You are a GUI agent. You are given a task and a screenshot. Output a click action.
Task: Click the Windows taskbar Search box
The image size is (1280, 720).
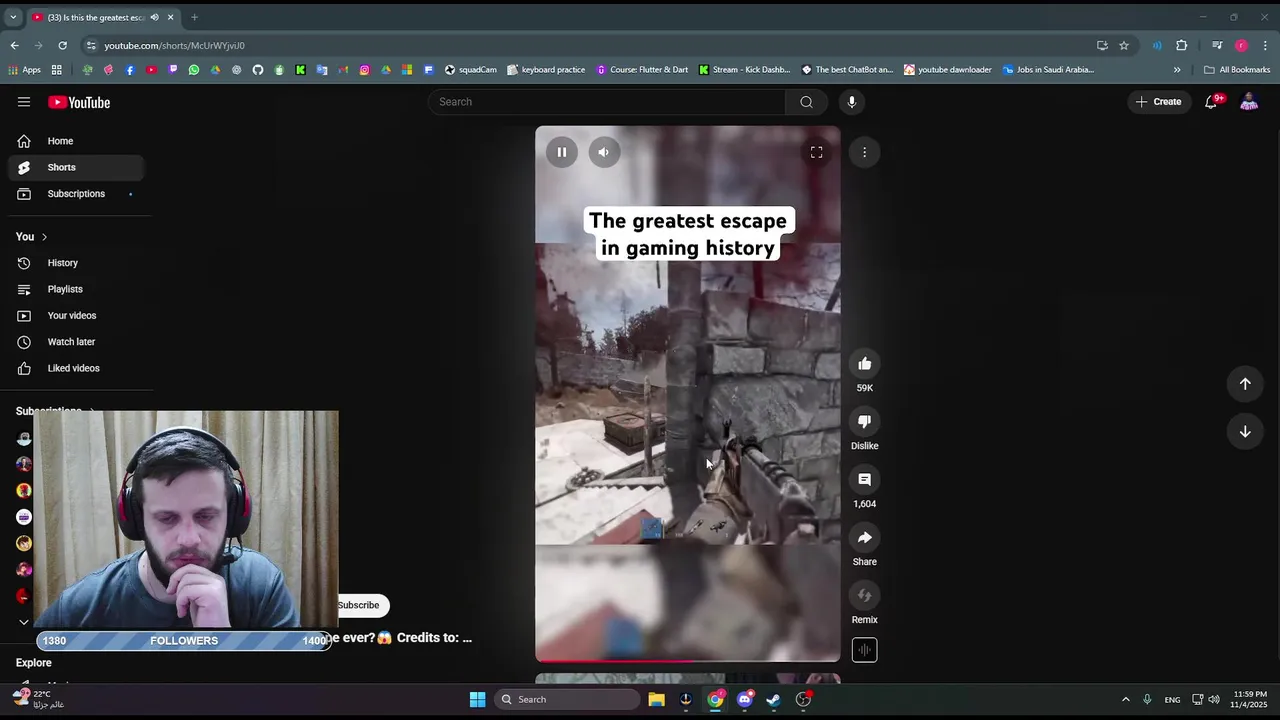(x=567, y=699)
